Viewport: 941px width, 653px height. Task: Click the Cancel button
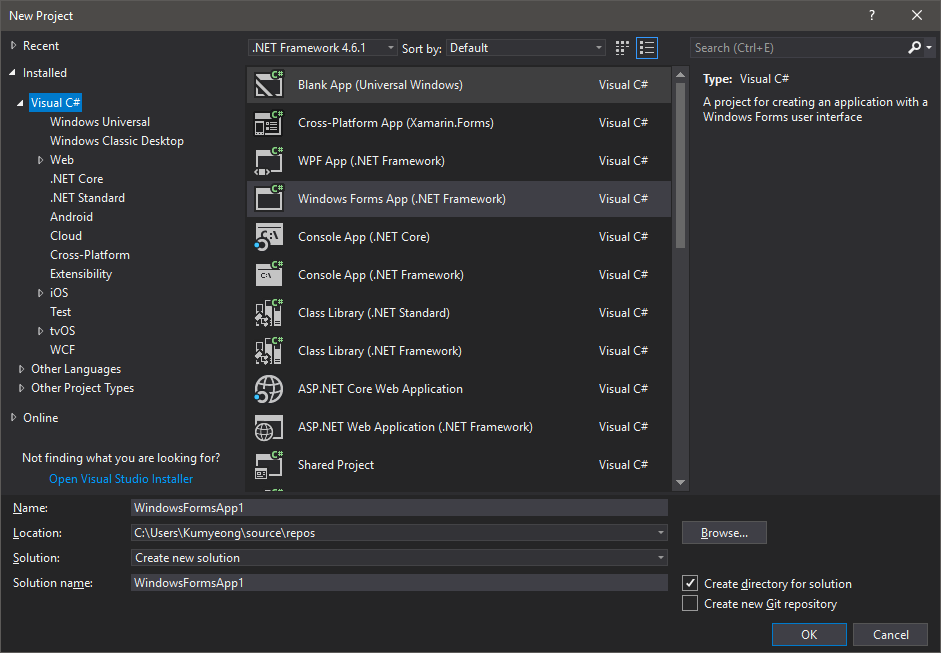click(x=891, y=634)
